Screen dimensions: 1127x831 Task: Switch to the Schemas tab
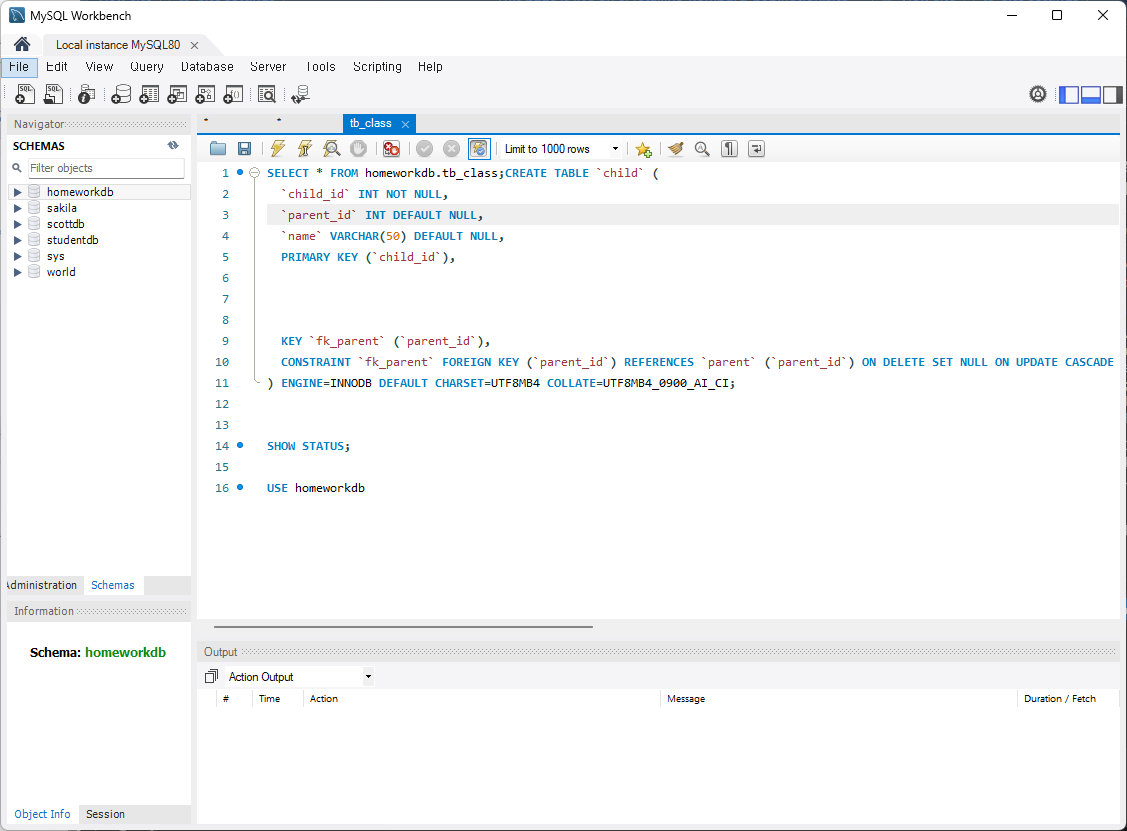click(113, 585)
